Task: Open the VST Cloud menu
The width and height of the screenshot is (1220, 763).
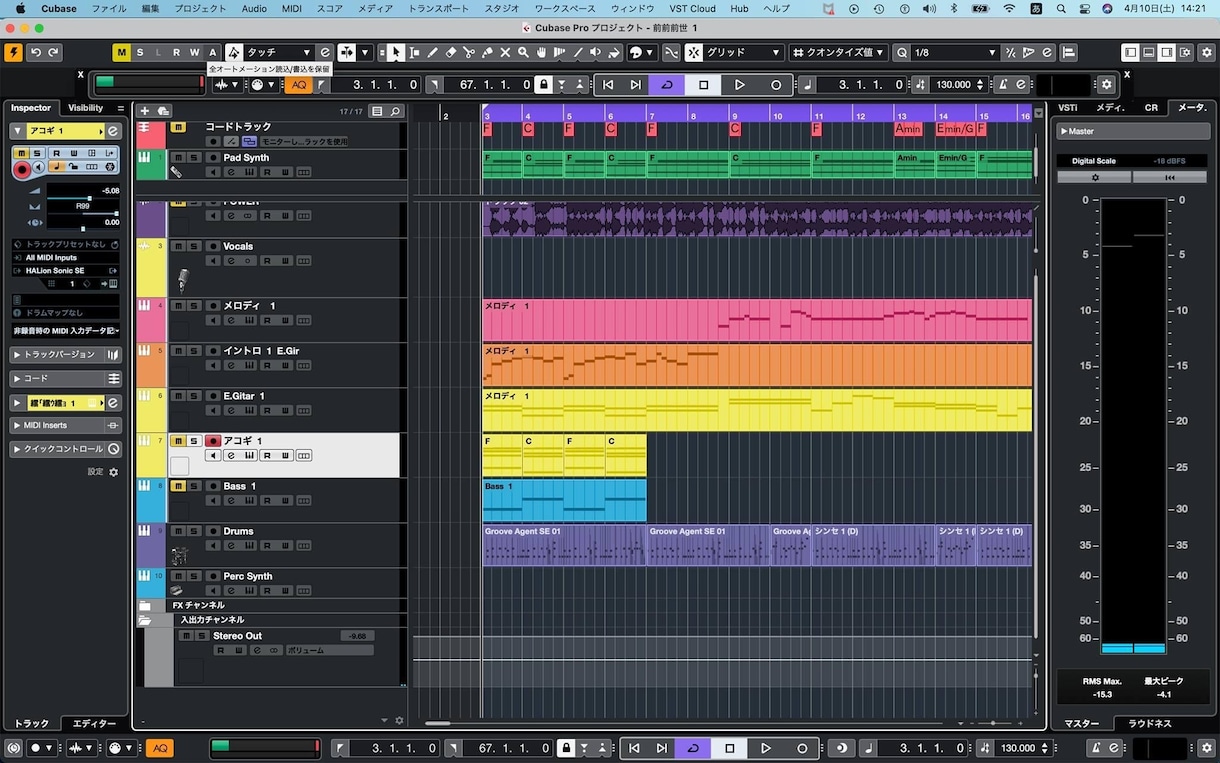Action: [692, 8]
